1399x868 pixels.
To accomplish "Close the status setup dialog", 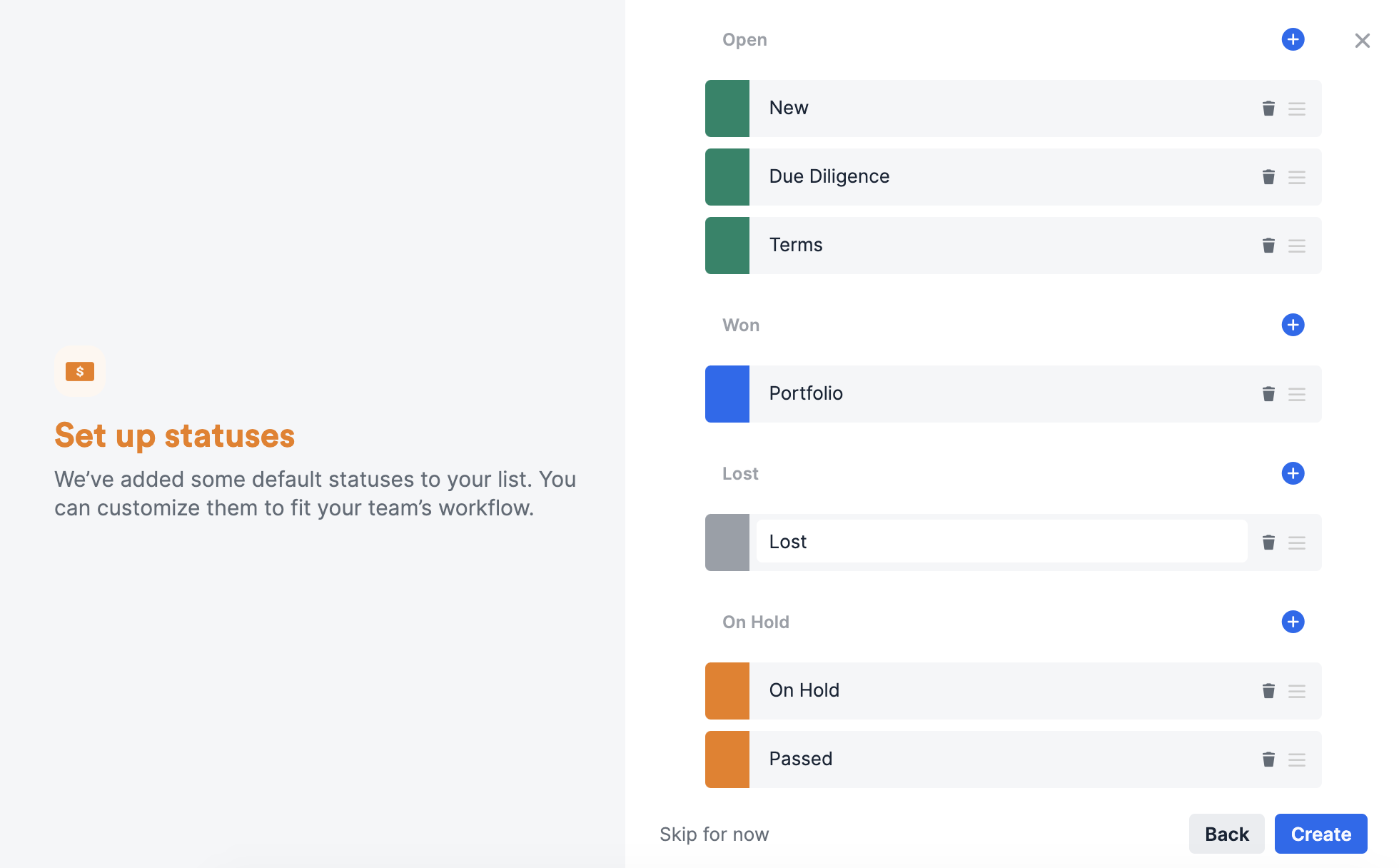I will (1363, 40).
